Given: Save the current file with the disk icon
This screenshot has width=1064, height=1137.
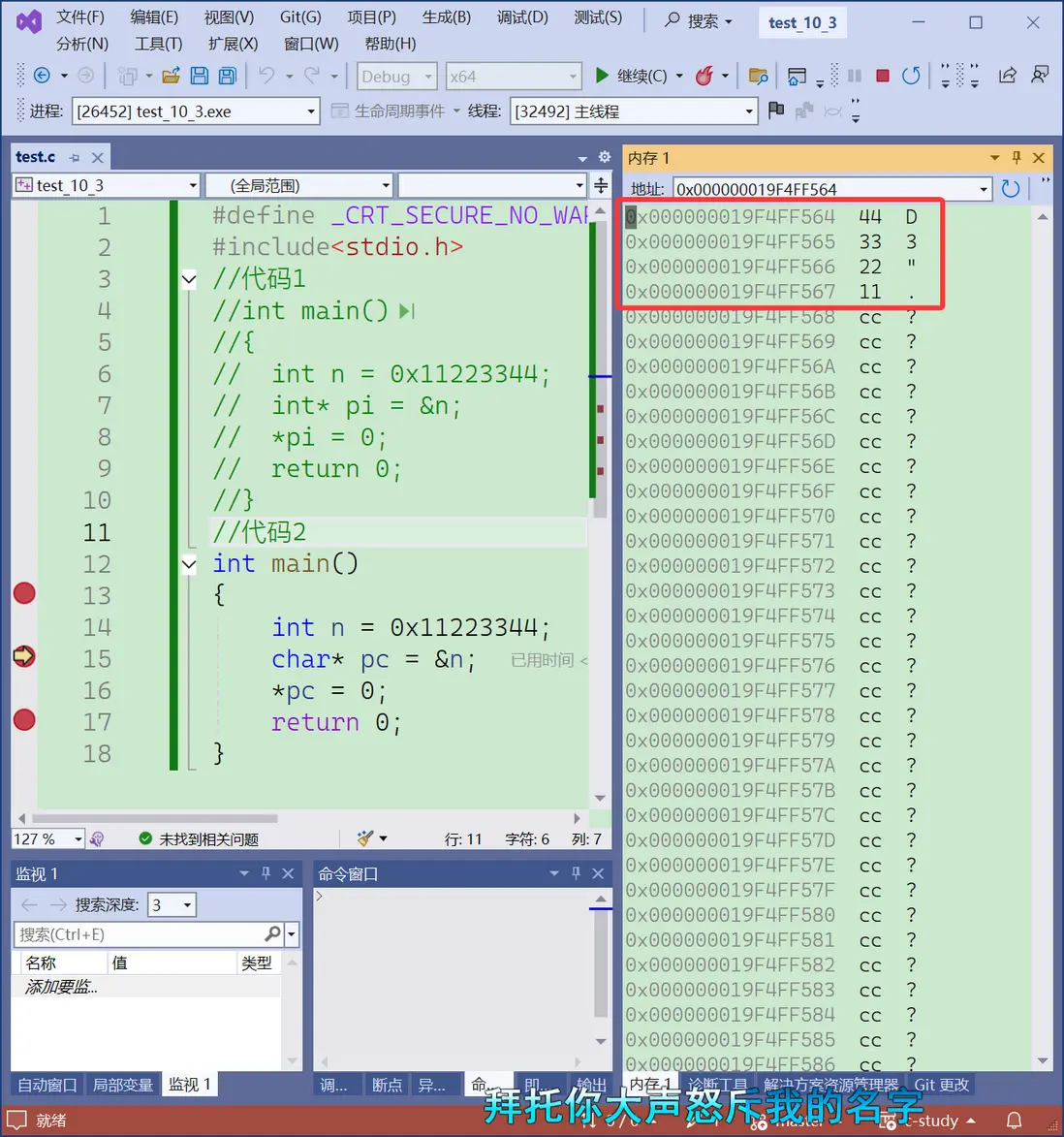Looking at the screenshot, I should coord(200,76).
